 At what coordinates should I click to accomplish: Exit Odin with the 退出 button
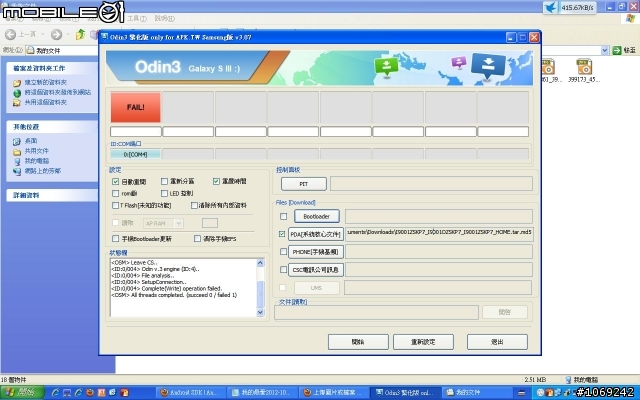(497, 342)
